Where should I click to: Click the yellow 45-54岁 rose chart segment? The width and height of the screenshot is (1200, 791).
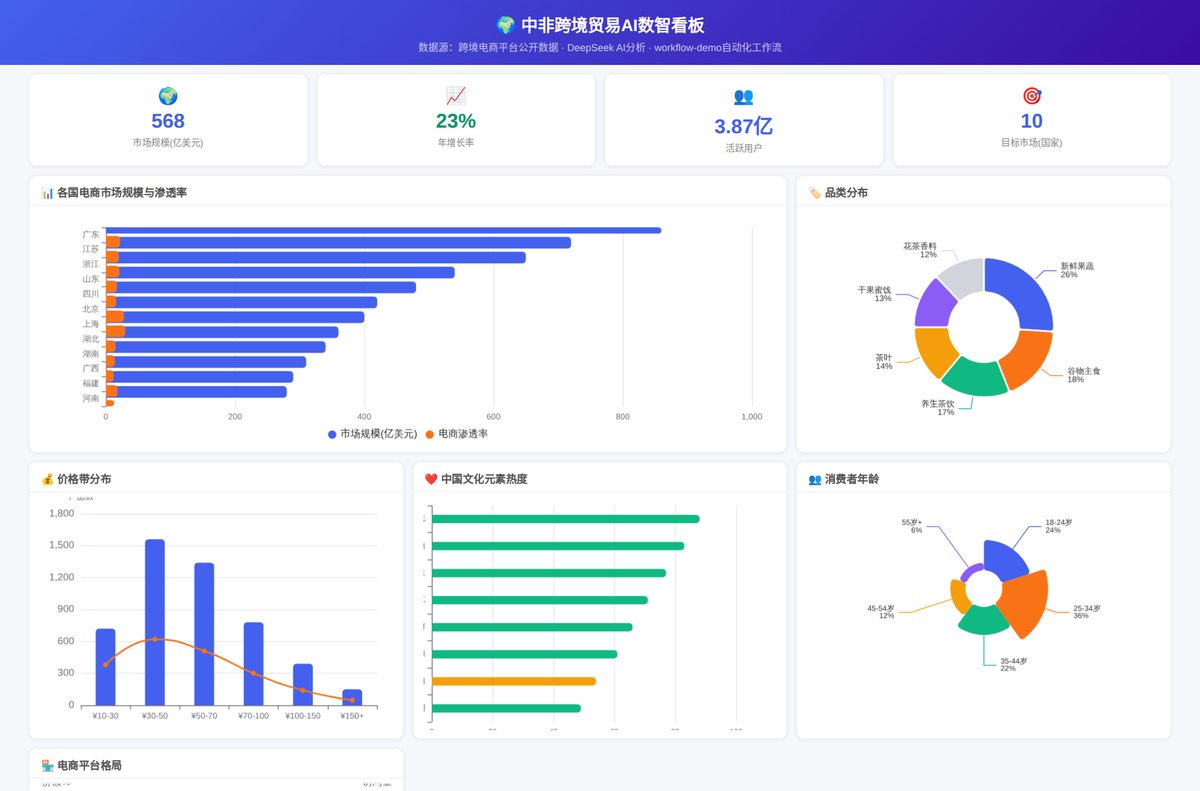pyautogui.click(x=958, y=597)
